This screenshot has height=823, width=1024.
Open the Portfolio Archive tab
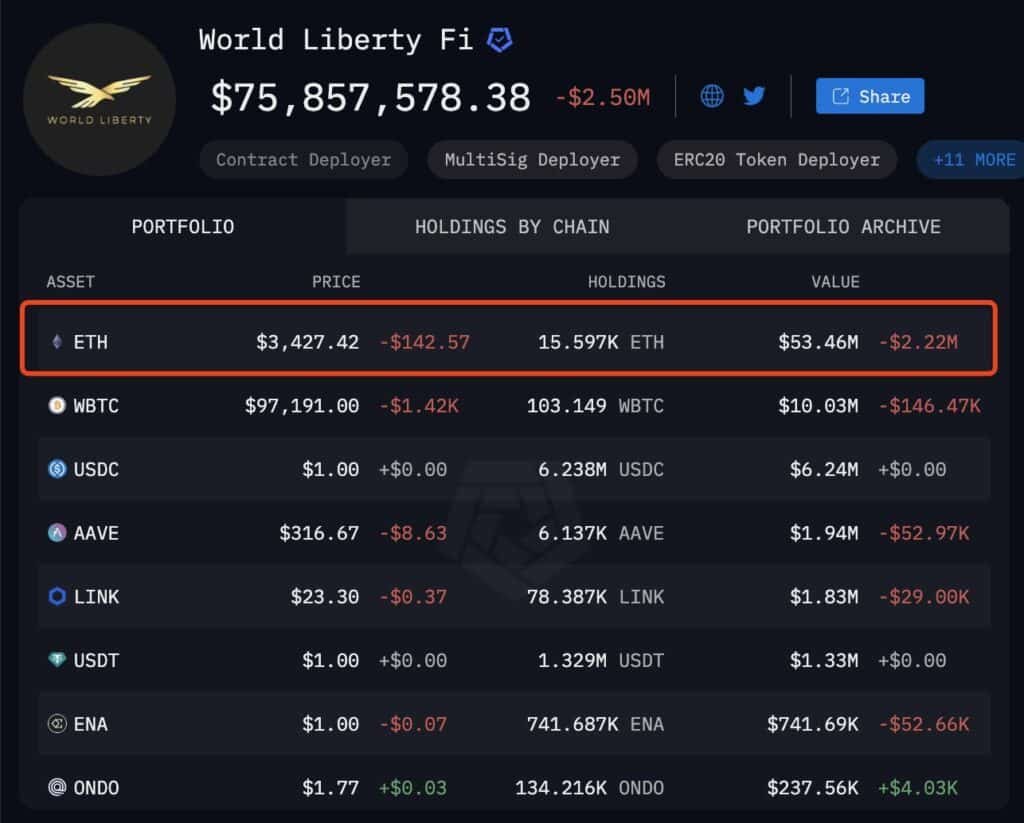[843, 226]
